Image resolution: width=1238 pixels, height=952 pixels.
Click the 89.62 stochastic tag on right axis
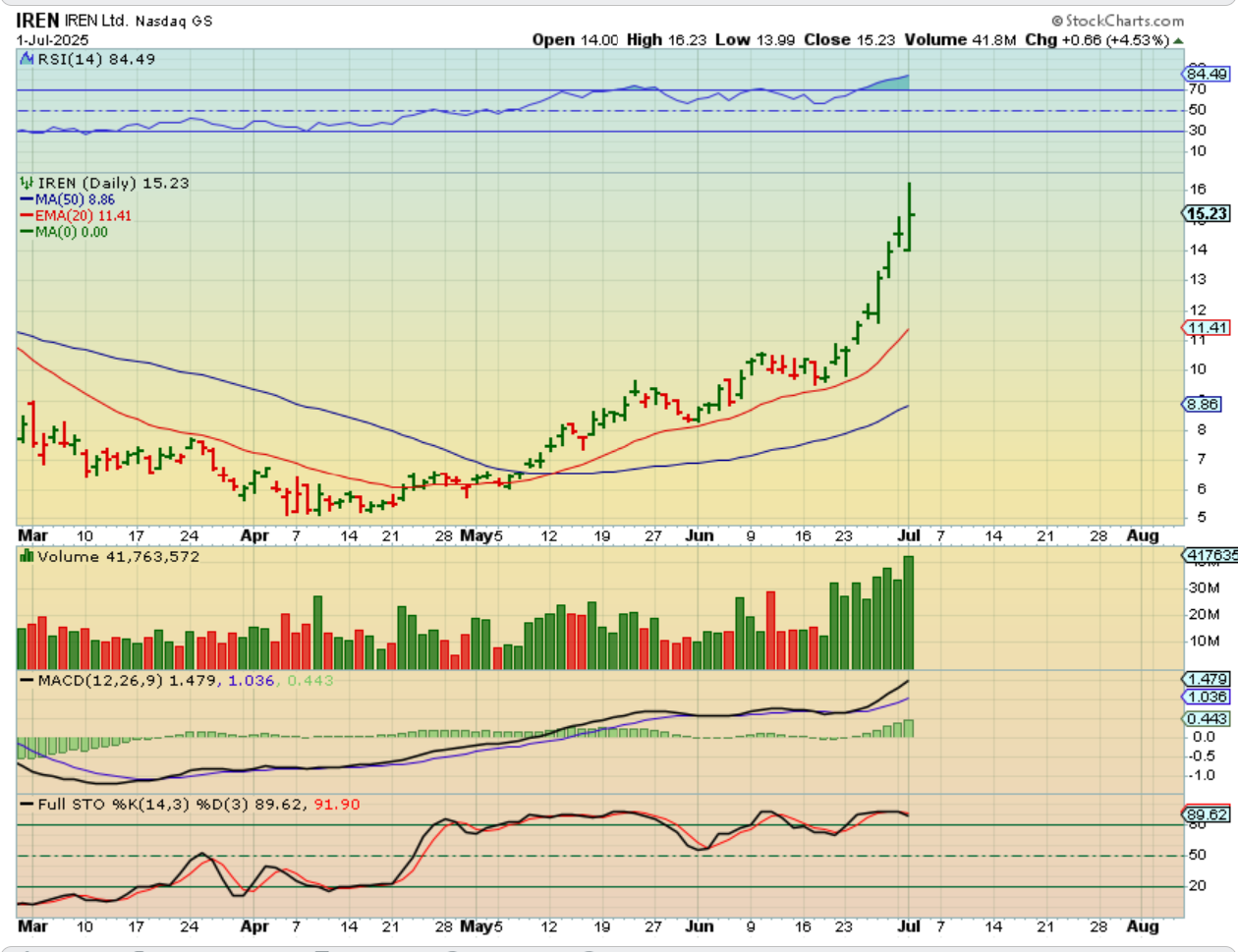tap(1207, 814)
